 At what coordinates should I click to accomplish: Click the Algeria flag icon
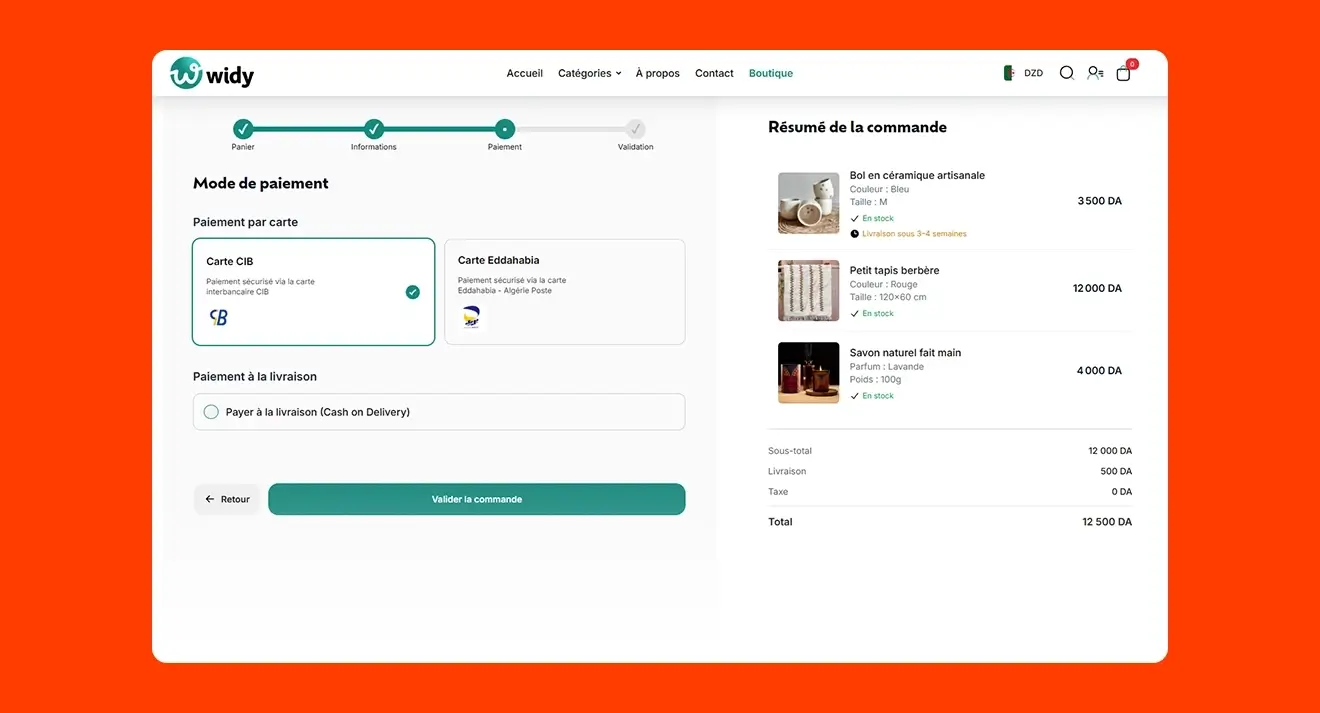[1010, 73]
